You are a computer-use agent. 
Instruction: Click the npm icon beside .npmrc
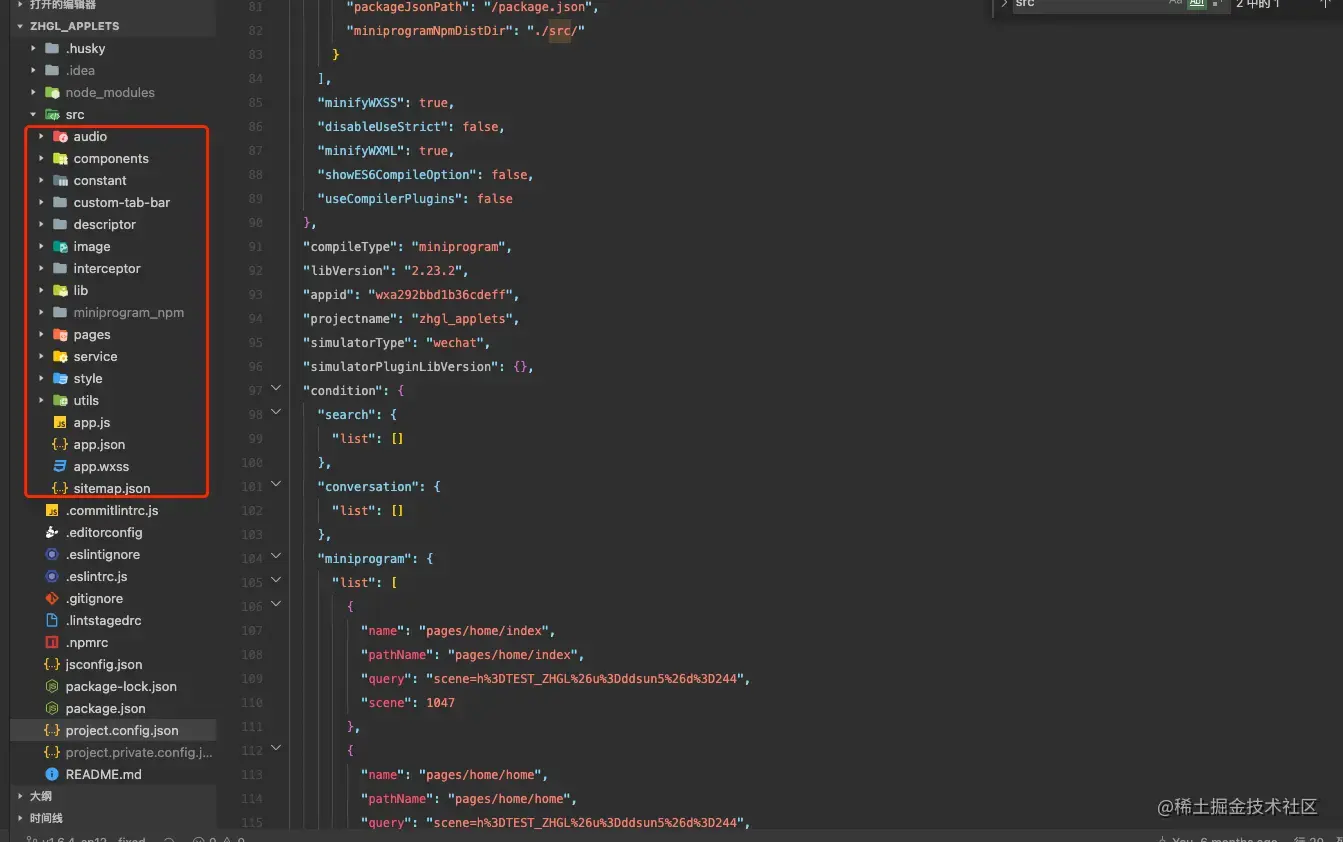coord(52,642)
